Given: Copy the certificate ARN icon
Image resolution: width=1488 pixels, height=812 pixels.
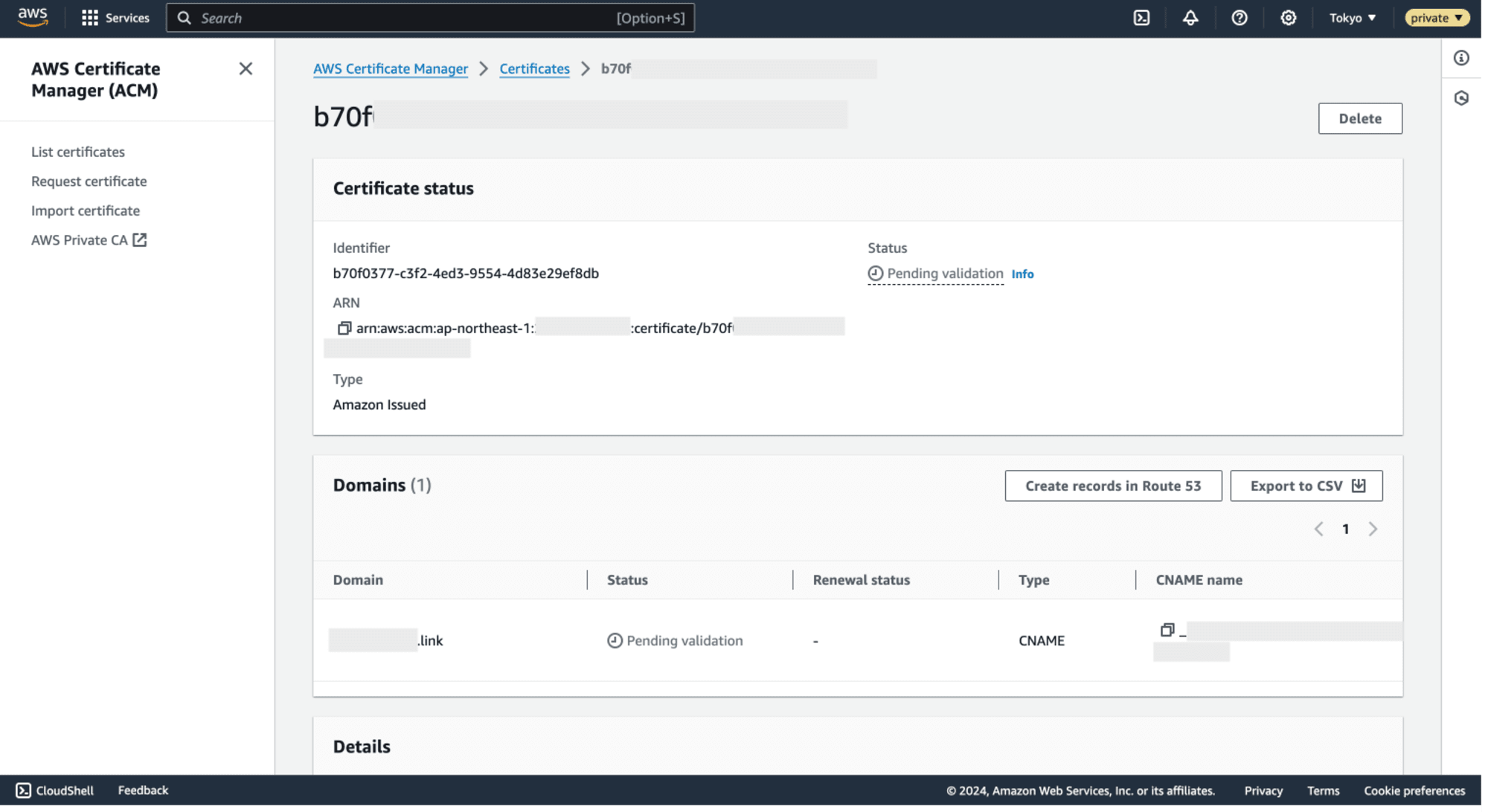Looking at the screenshot, I should tap(346, 329).
